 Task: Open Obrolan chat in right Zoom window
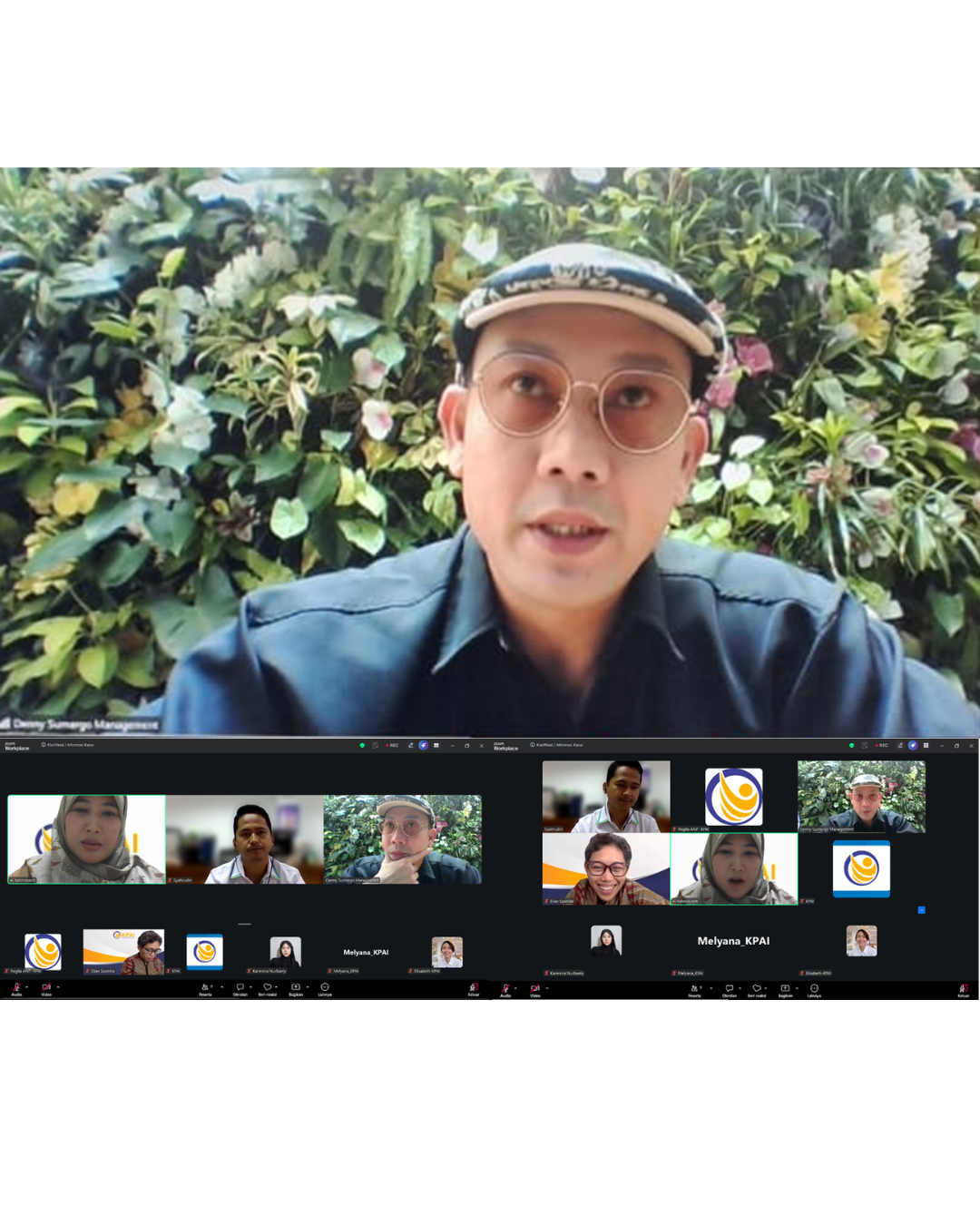tap(729, 988)
